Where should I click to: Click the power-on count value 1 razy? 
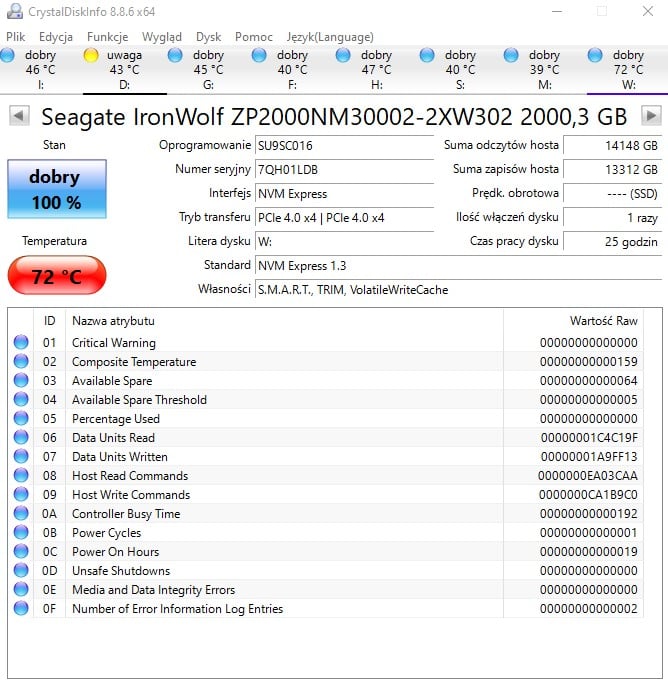click(613, 218)
